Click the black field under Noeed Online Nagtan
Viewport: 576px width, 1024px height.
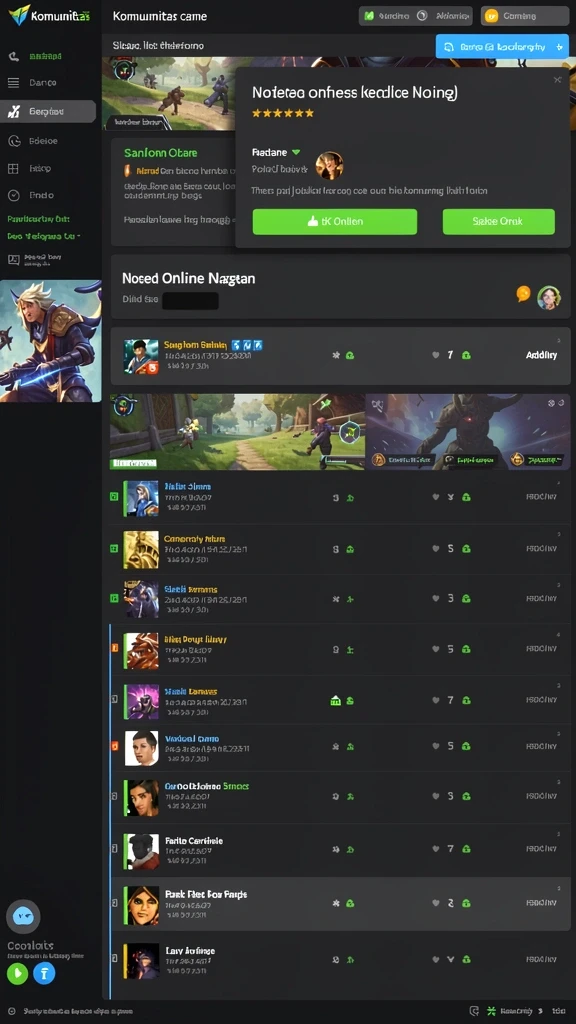click(x=190, y=301)
